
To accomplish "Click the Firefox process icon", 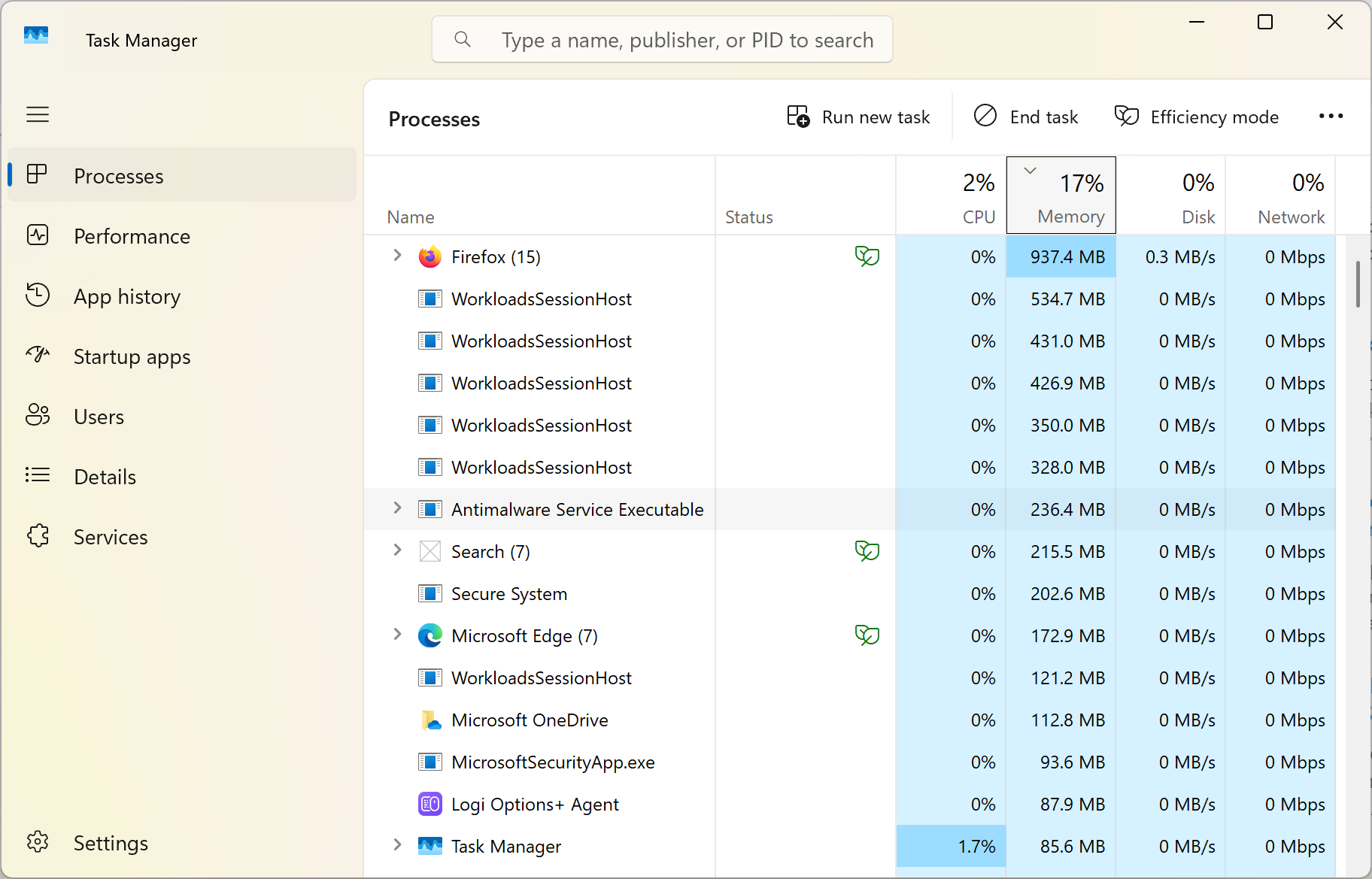I will 430,257.
